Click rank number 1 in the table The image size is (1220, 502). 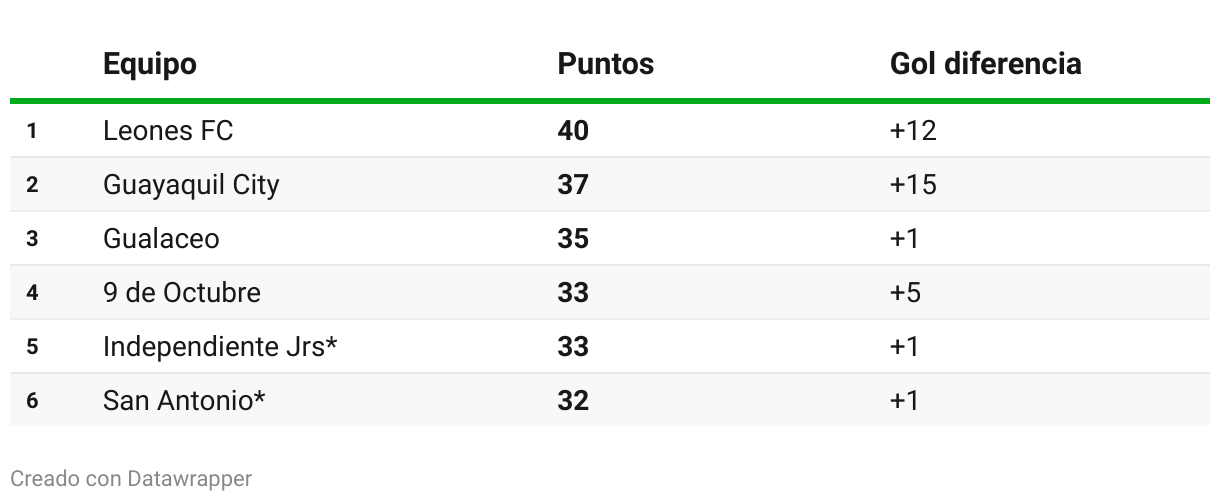click(32, 131)
